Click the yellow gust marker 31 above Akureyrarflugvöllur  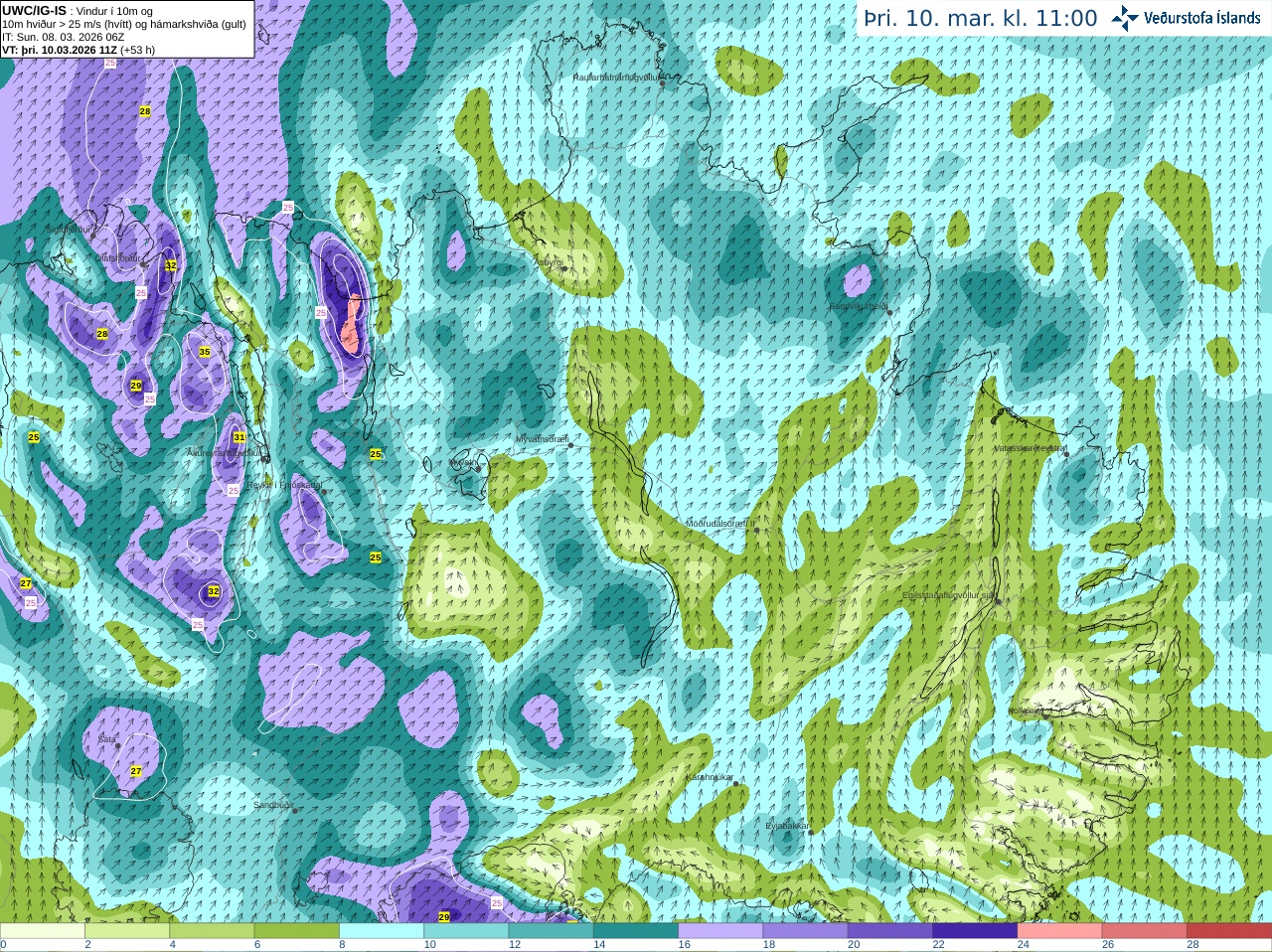click(239, 437)
